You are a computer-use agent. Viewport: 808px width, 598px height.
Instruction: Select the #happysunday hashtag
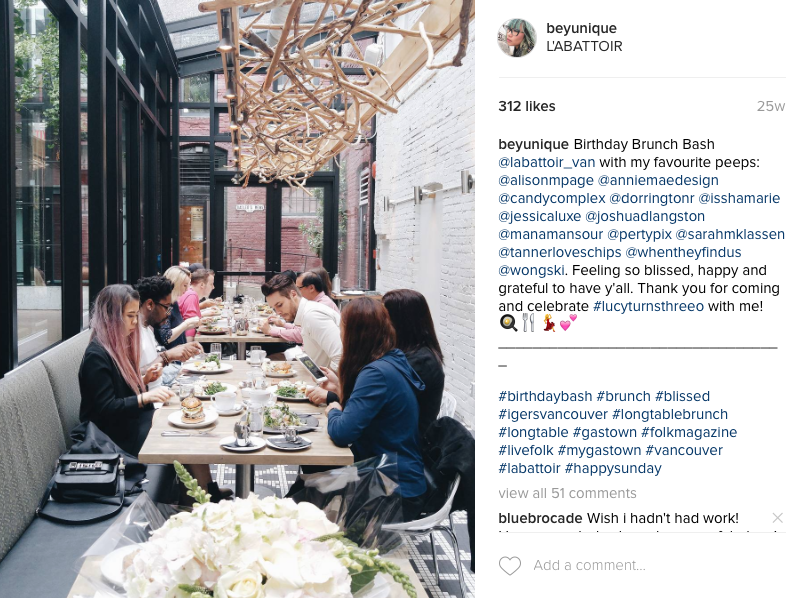[x=613, y=469]
